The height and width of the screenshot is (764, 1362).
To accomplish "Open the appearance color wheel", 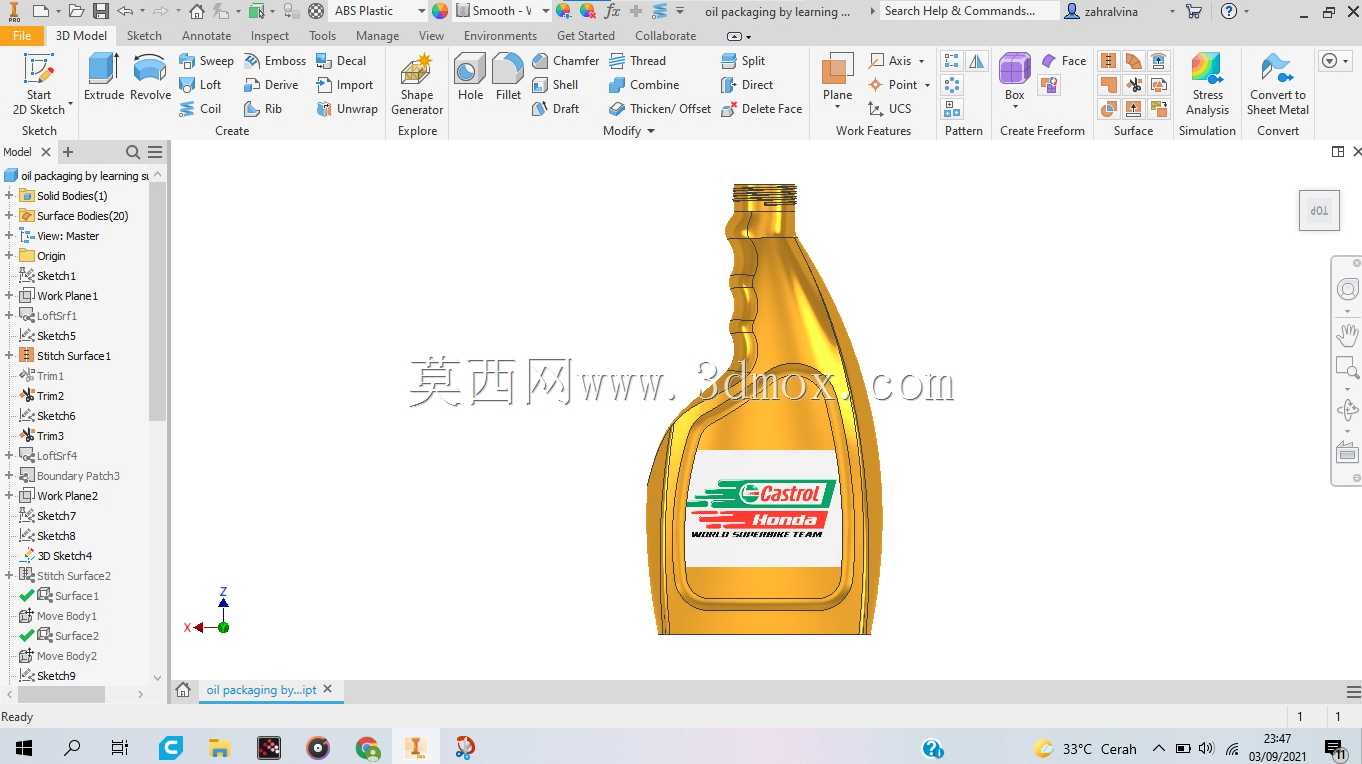I will coord(440,11).
